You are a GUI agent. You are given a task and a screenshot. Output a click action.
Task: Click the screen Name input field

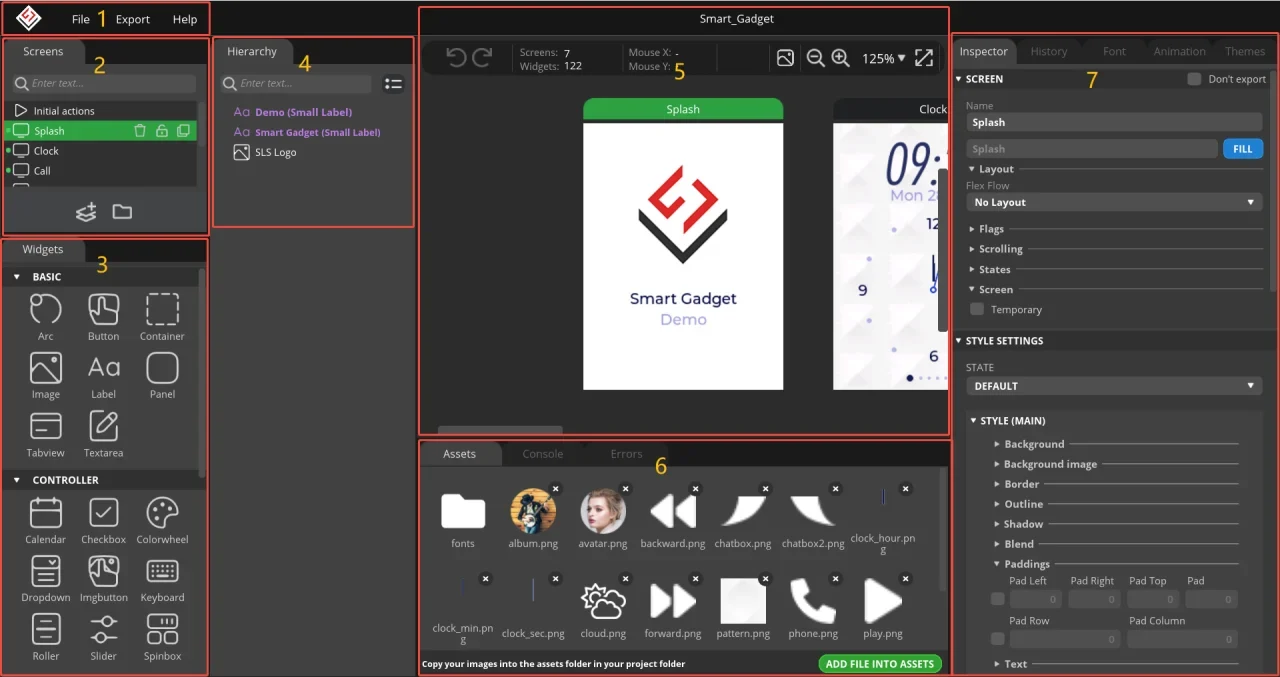point(1114,122)
